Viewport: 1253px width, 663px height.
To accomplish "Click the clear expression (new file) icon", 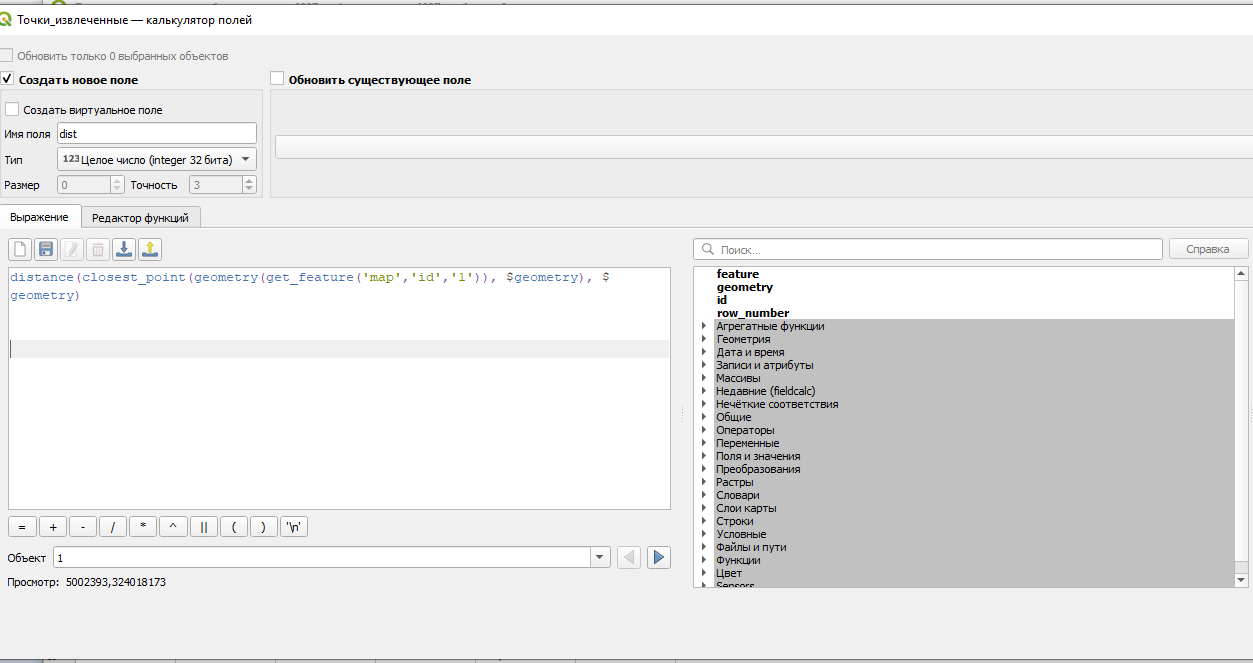I will pos(20,250).
